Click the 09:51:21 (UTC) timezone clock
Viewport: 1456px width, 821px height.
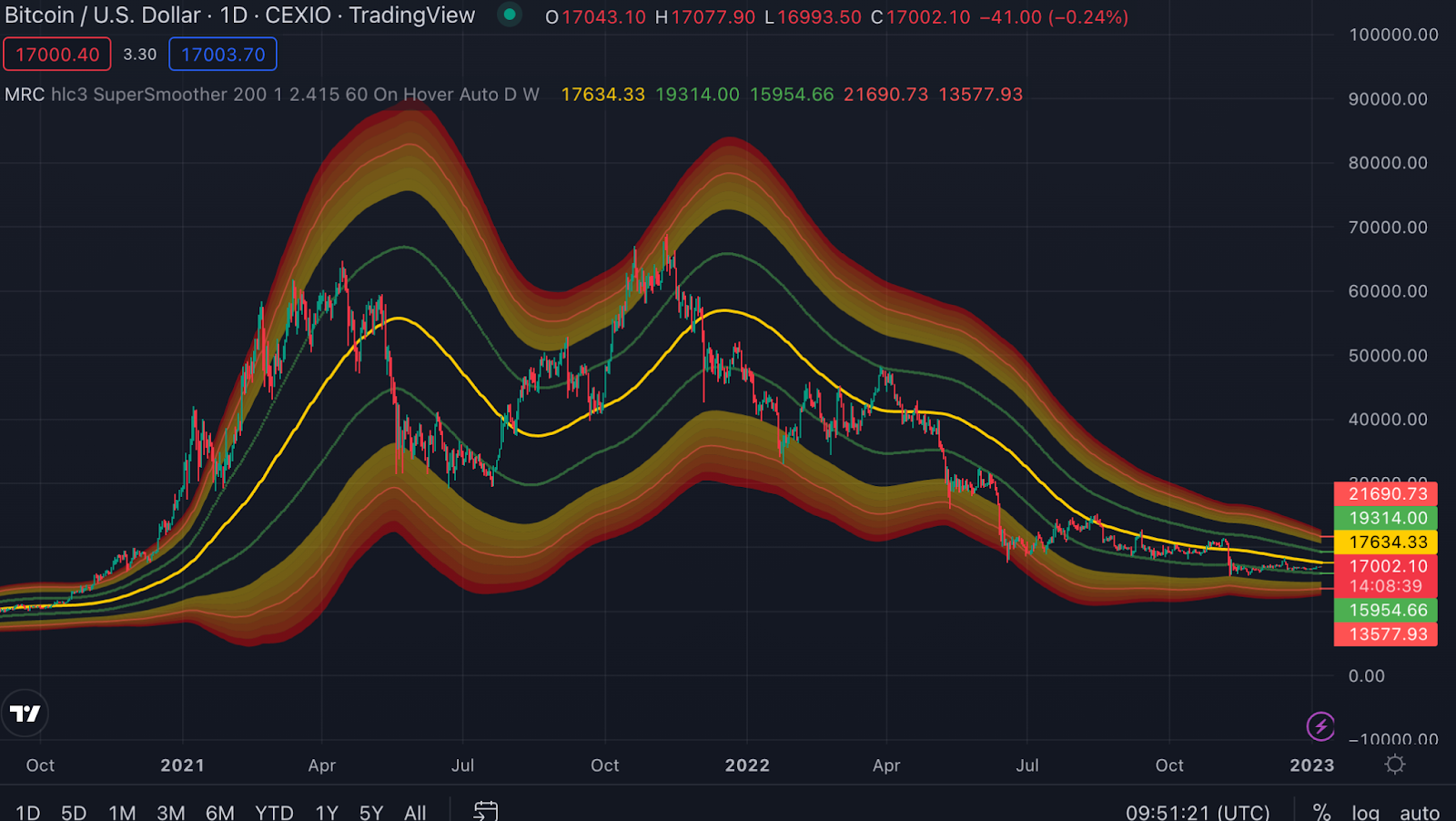(x=1198, y=812)
